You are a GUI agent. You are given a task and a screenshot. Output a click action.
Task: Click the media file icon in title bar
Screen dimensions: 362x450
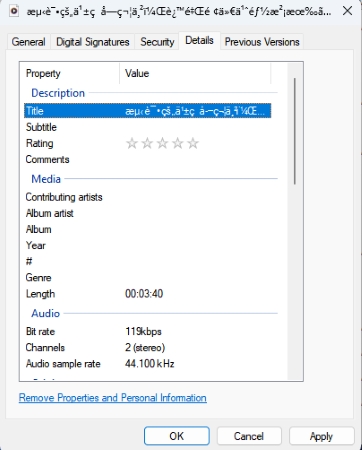[14, 11]
